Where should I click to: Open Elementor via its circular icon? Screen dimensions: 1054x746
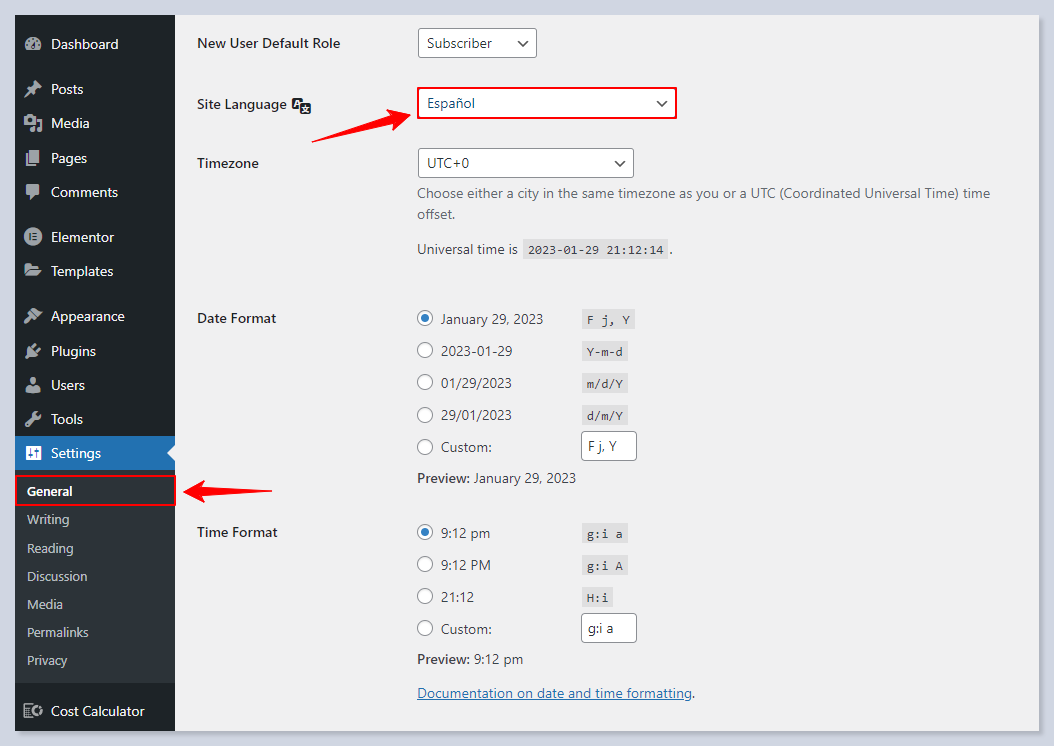click(x=33, y=237)
